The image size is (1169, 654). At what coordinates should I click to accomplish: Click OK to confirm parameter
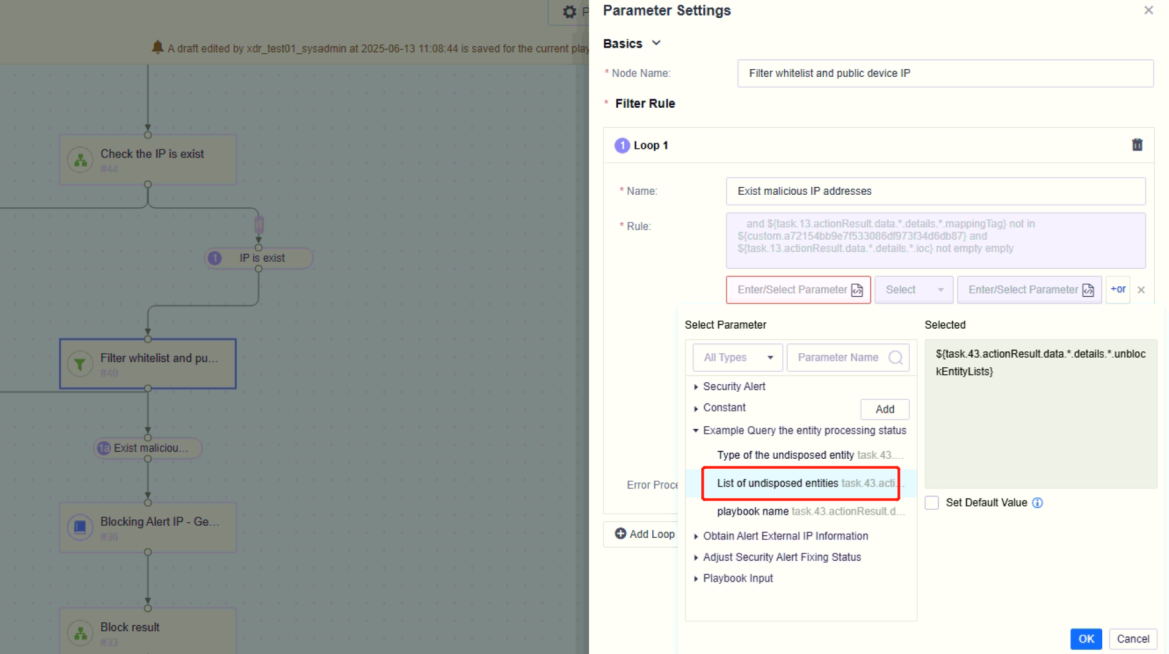[x=1086, y=639]
